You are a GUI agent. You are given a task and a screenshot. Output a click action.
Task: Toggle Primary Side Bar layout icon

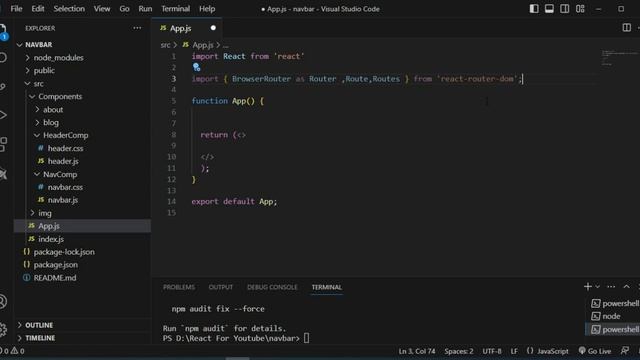[x=534, y=9]
